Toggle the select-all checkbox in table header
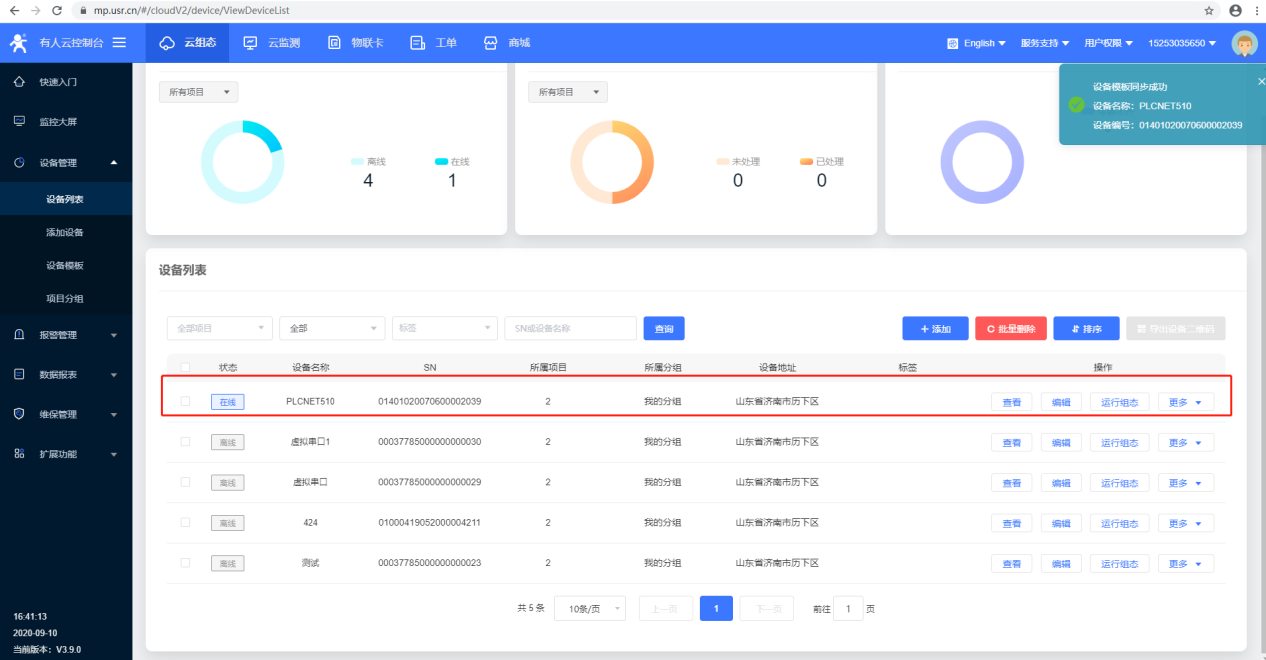 click(185, 367)
